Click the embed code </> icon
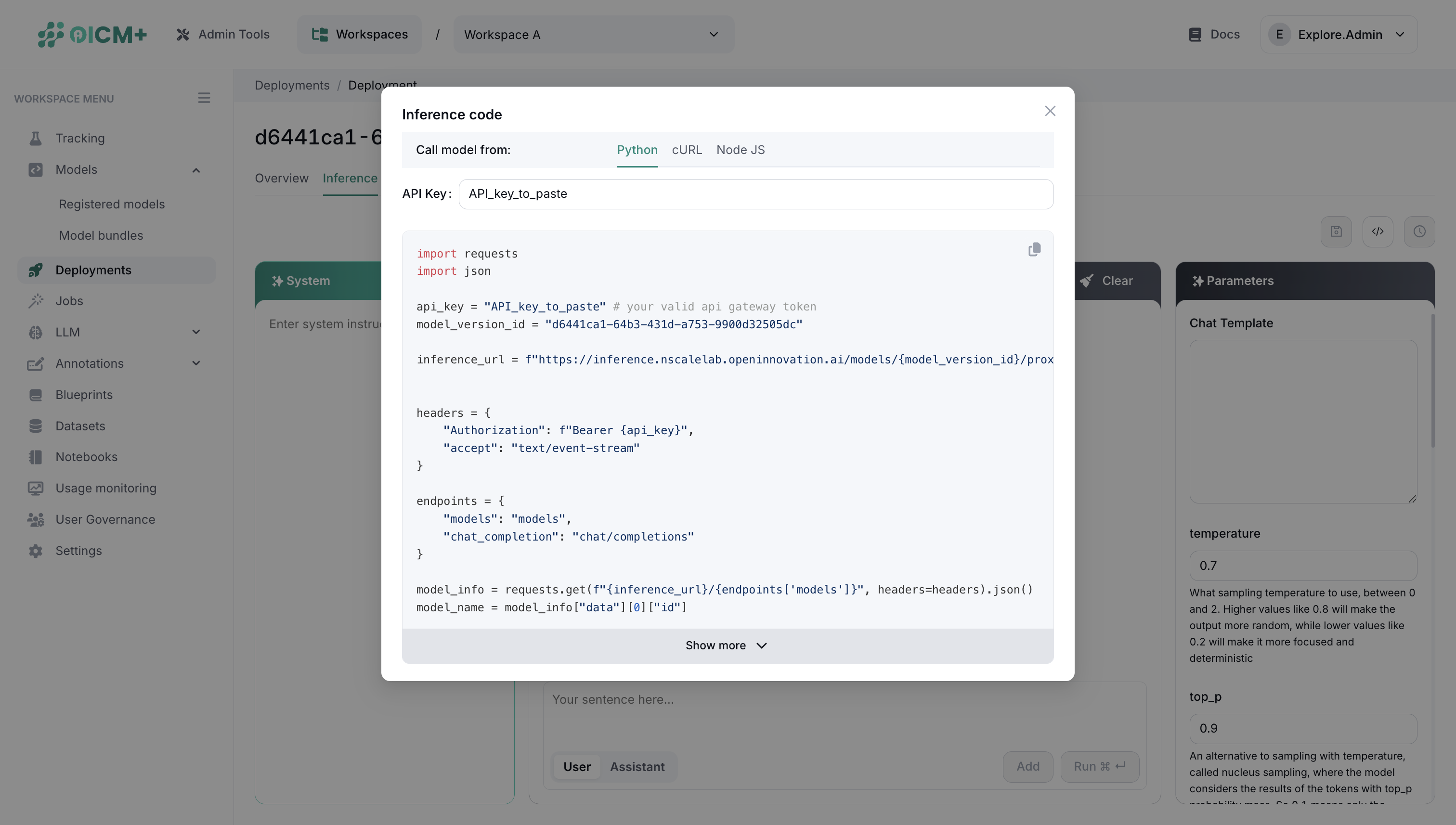The height and width of the screenshot is (825, 1456). (x=1378, y=231)
